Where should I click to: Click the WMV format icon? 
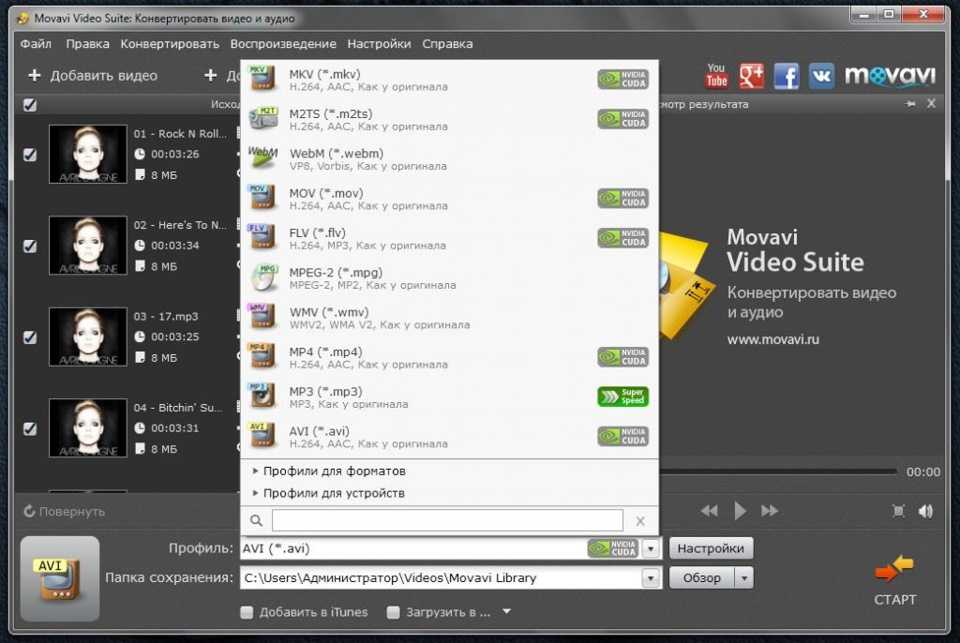coord(263,317)
